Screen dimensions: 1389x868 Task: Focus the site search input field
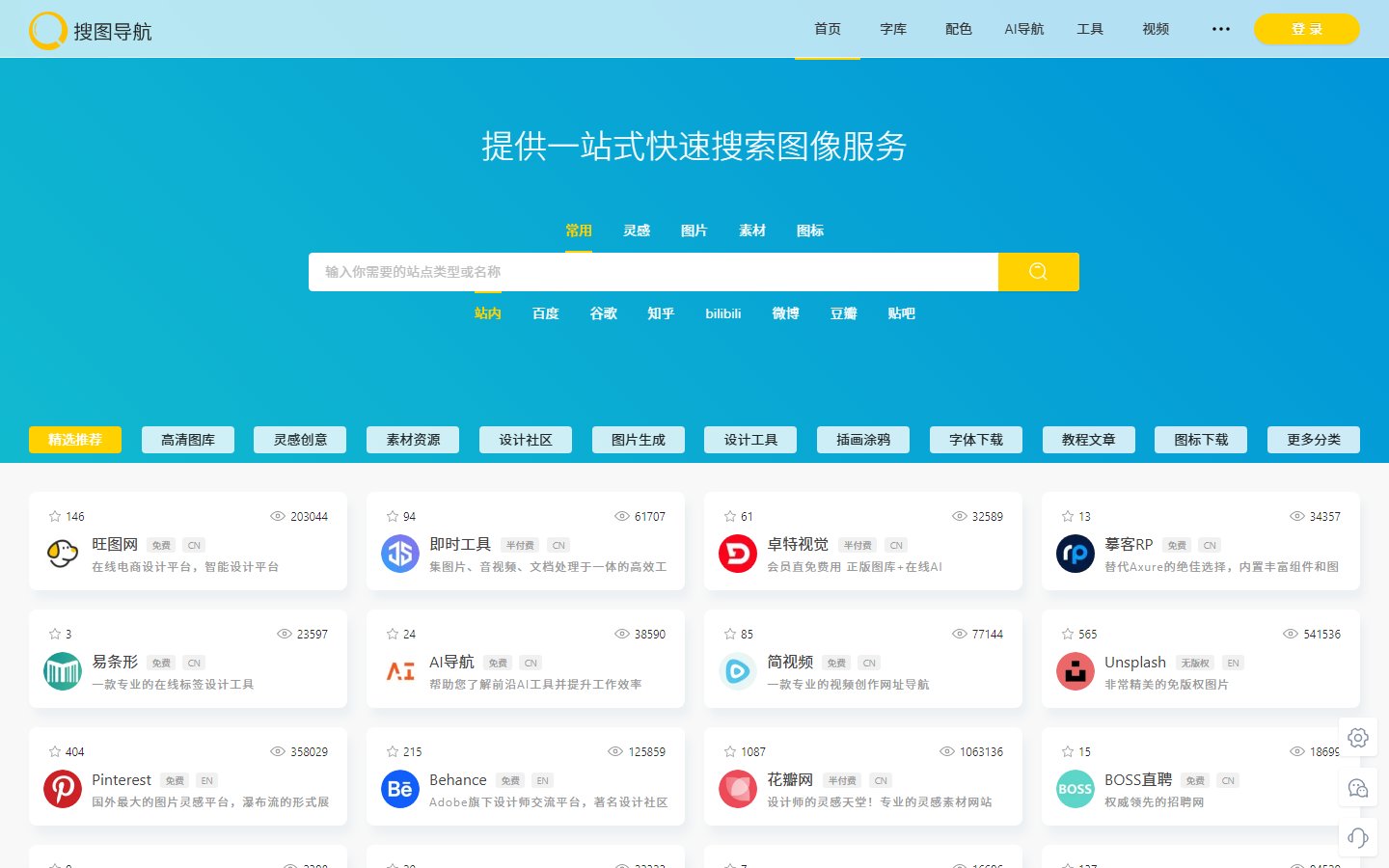click(x=653, y=272)
